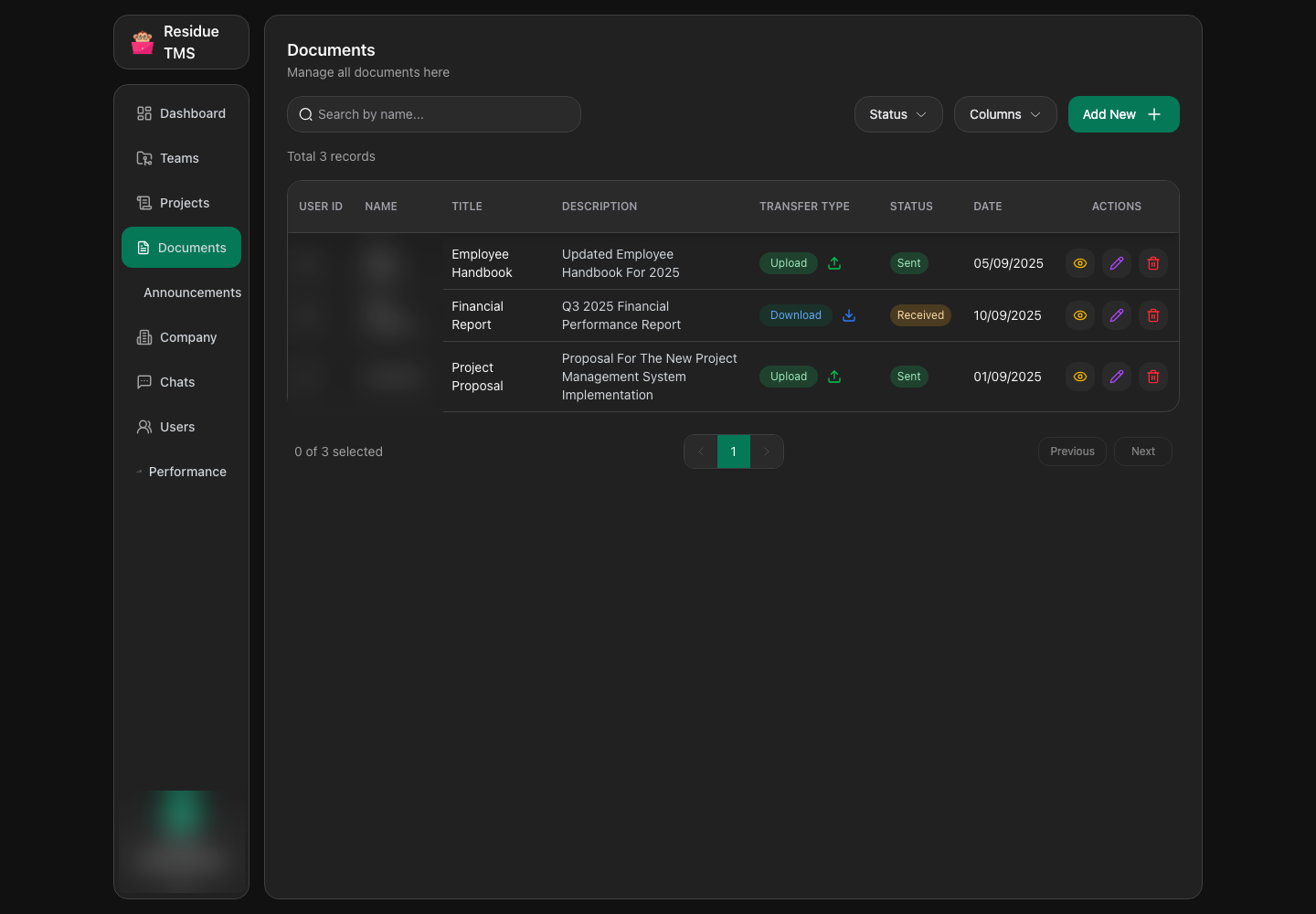1316x914 pixels.
Task: Navigate to Projects section
Action: [x=182, y=203]
